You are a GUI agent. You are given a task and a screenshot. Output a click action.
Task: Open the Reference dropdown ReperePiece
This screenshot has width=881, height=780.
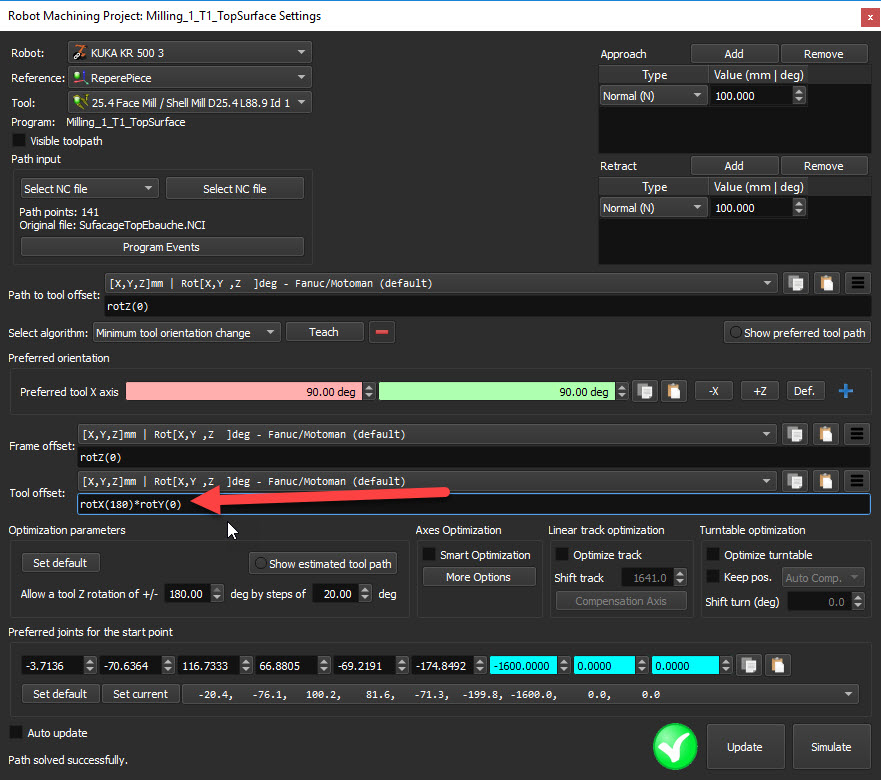click(x=190, y=77)
